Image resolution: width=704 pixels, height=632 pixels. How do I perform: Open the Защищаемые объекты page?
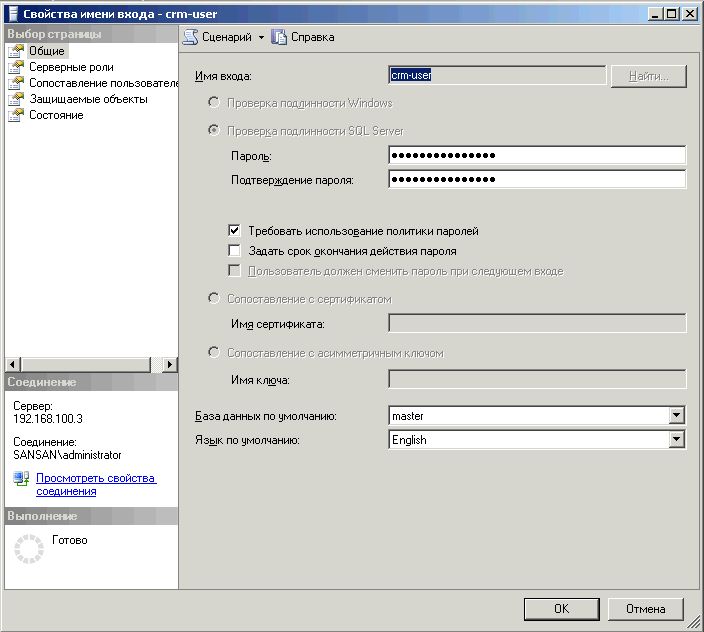pyautogui.click(x=88, y=99)
